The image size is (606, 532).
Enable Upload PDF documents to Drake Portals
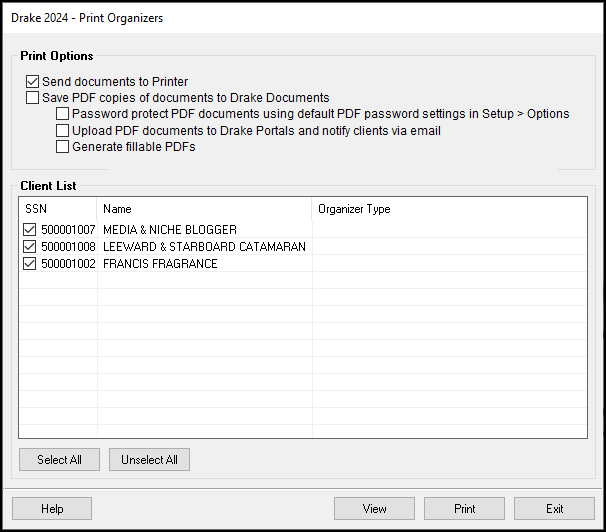(x=62, y=131)
